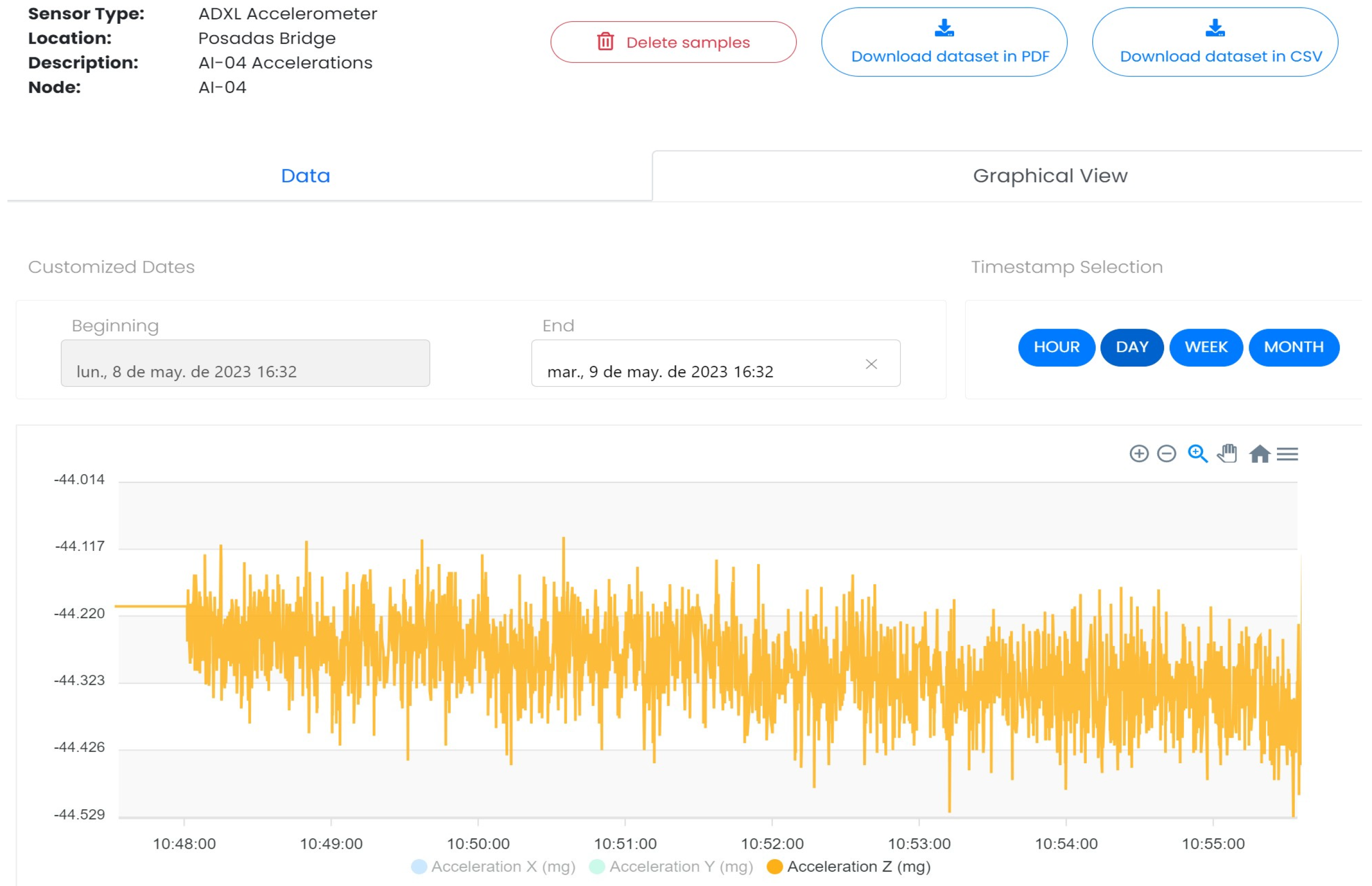Image resolution: width=1372 pixels, height=886 pixels.
Task: Select the MONTH timestamp range
Action: click(1294, 347)
